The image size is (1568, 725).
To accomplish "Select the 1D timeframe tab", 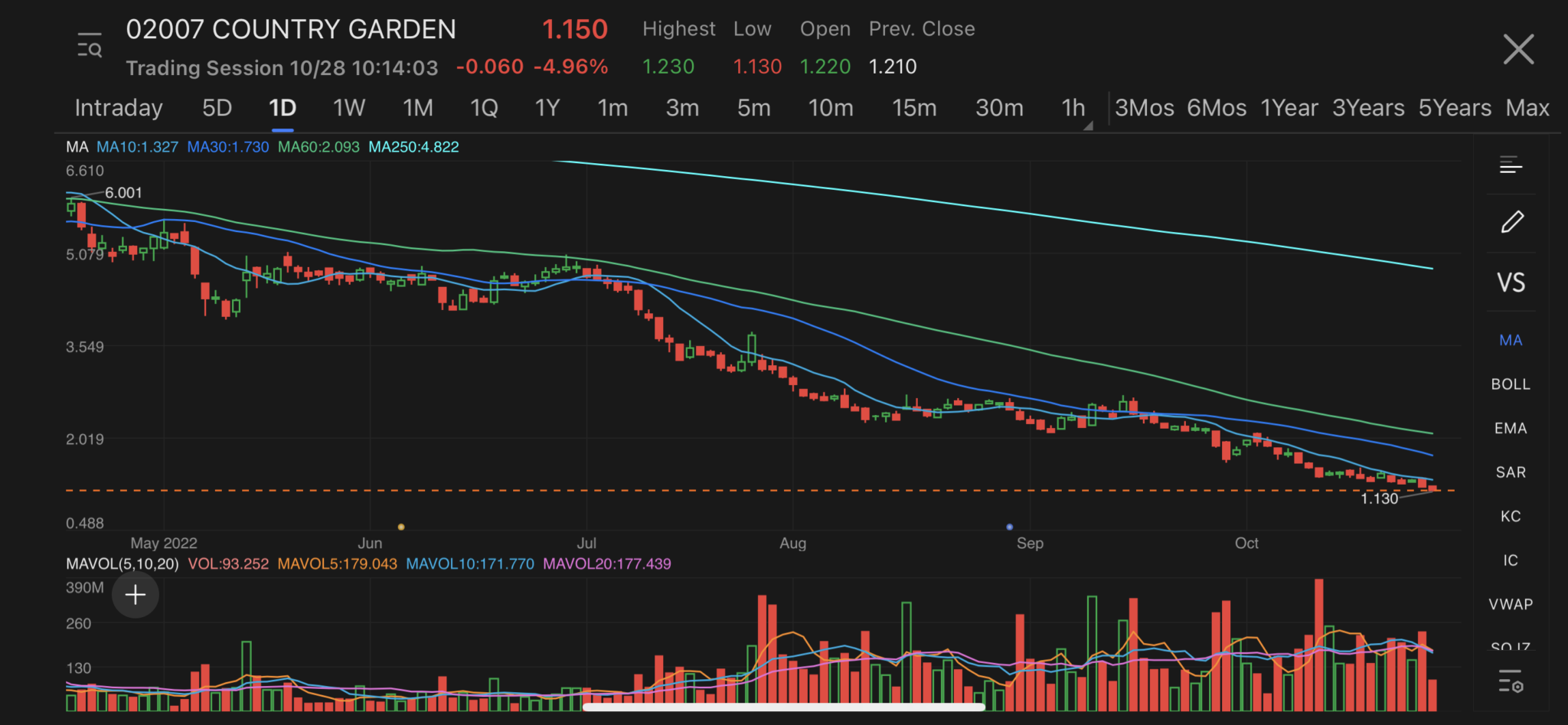I will point(283,108).
